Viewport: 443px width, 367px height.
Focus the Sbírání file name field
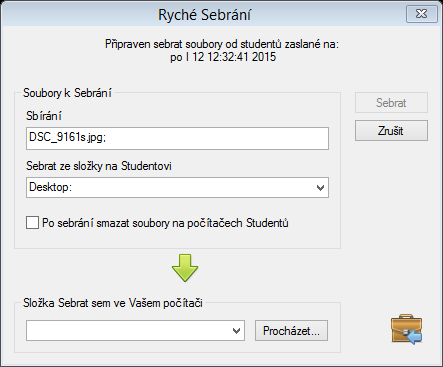(x=177, y=138)
